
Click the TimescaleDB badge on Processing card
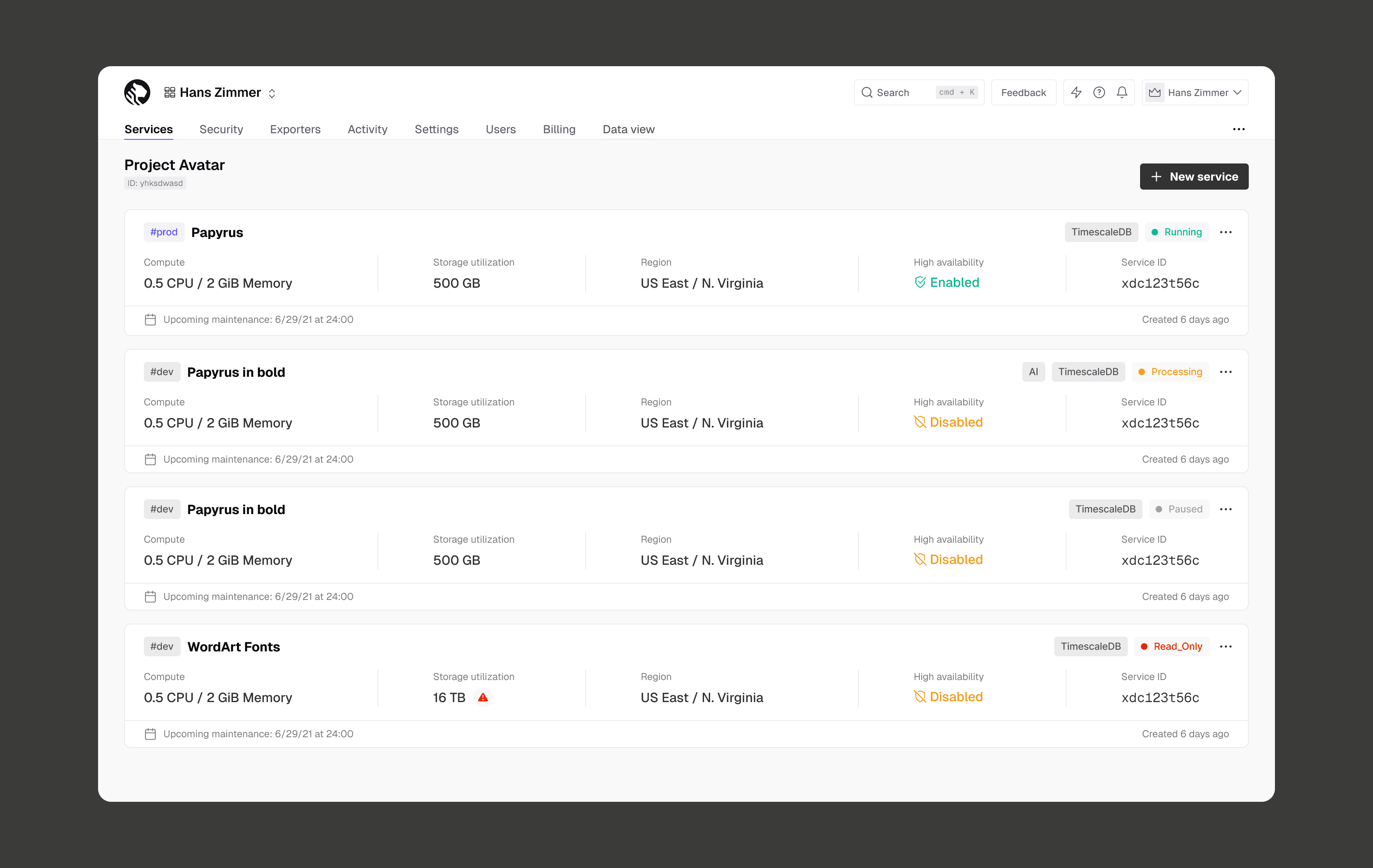pos(1089,372)
